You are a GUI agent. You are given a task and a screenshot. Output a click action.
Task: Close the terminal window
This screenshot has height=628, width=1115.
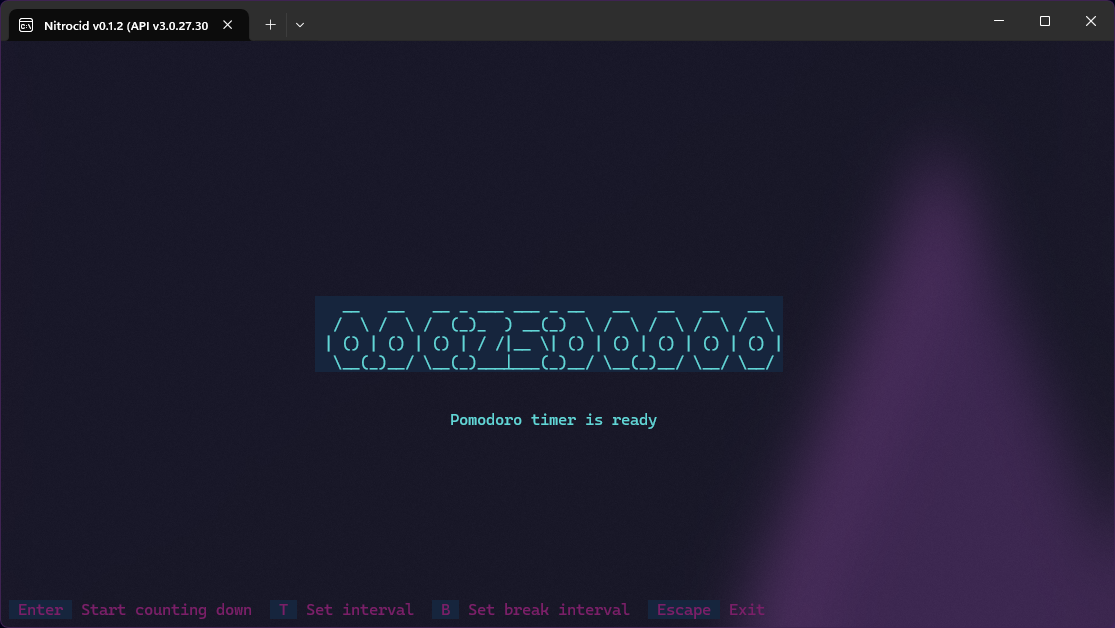(1090, 21)
